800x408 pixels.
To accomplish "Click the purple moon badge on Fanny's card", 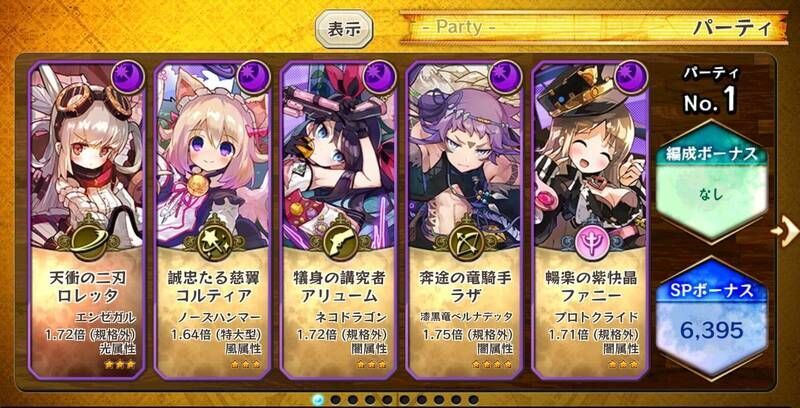I will pos(631,78).
